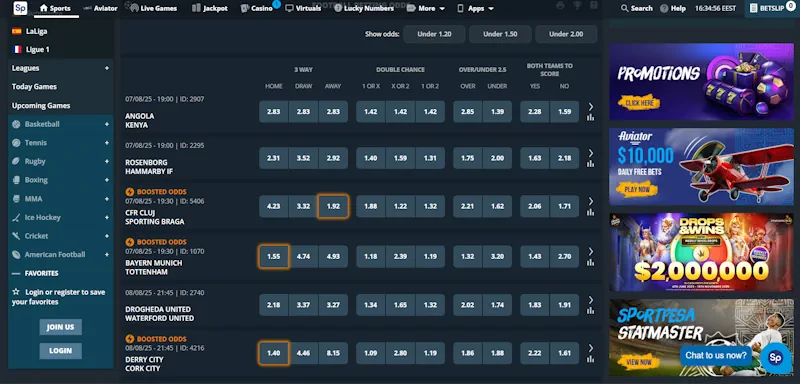View stats chart icon for Drogheda United
The image size is (800, 384).
pos(591,311)
